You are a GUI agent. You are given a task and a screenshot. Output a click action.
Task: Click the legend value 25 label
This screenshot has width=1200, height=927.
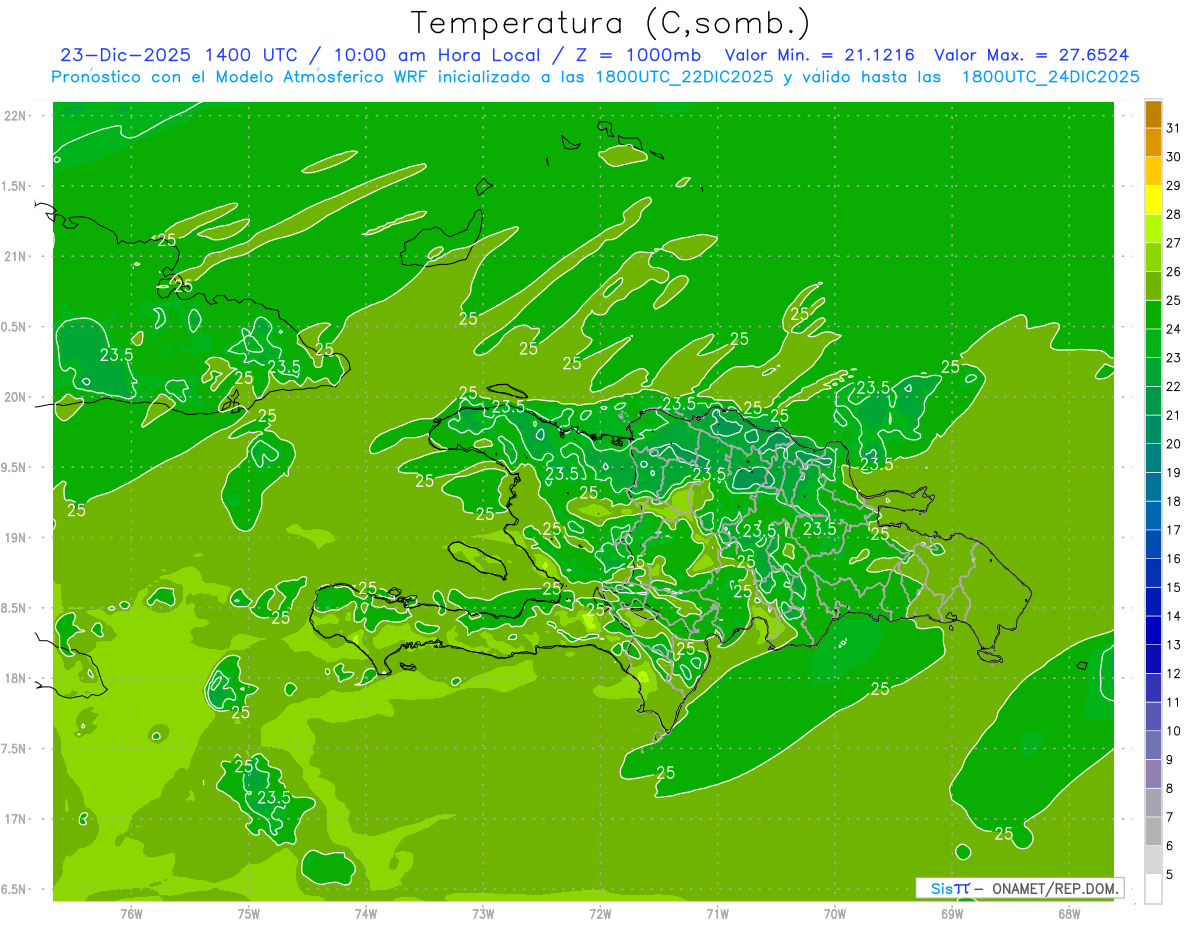pyautogui.click(x=1173, y=300)
